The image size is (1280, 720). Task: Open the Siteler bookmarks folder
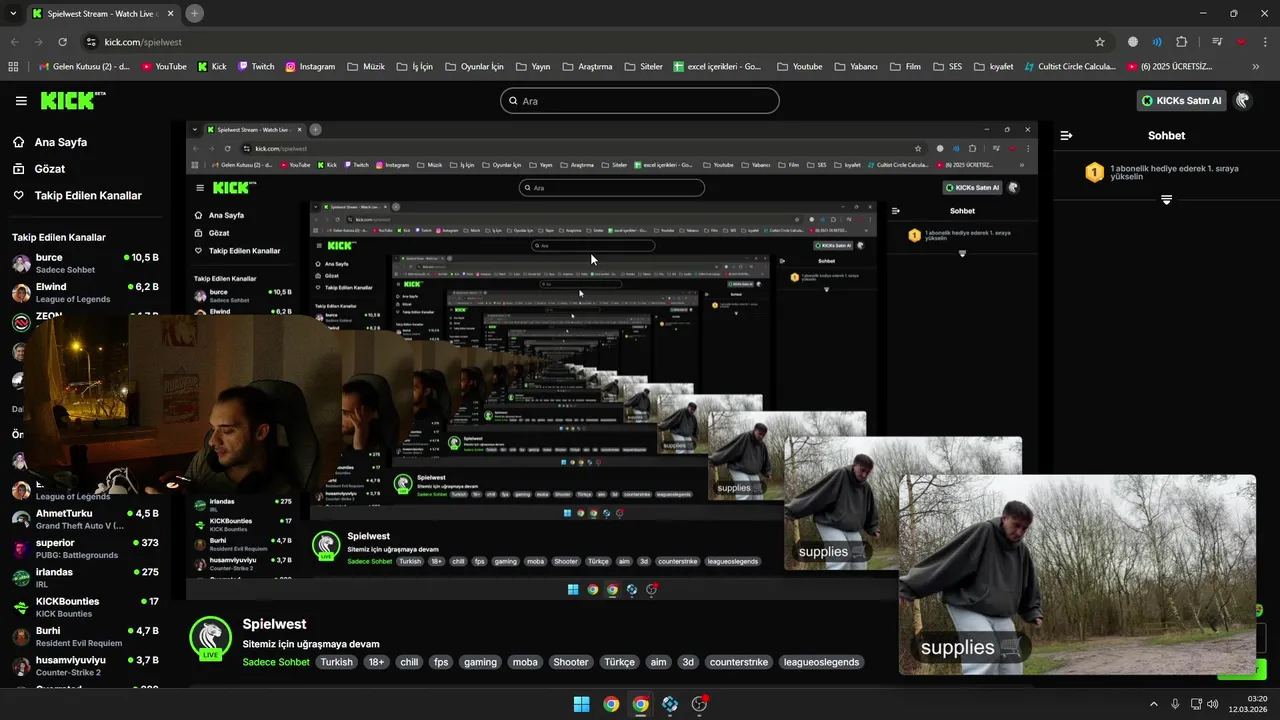[643, 67]
